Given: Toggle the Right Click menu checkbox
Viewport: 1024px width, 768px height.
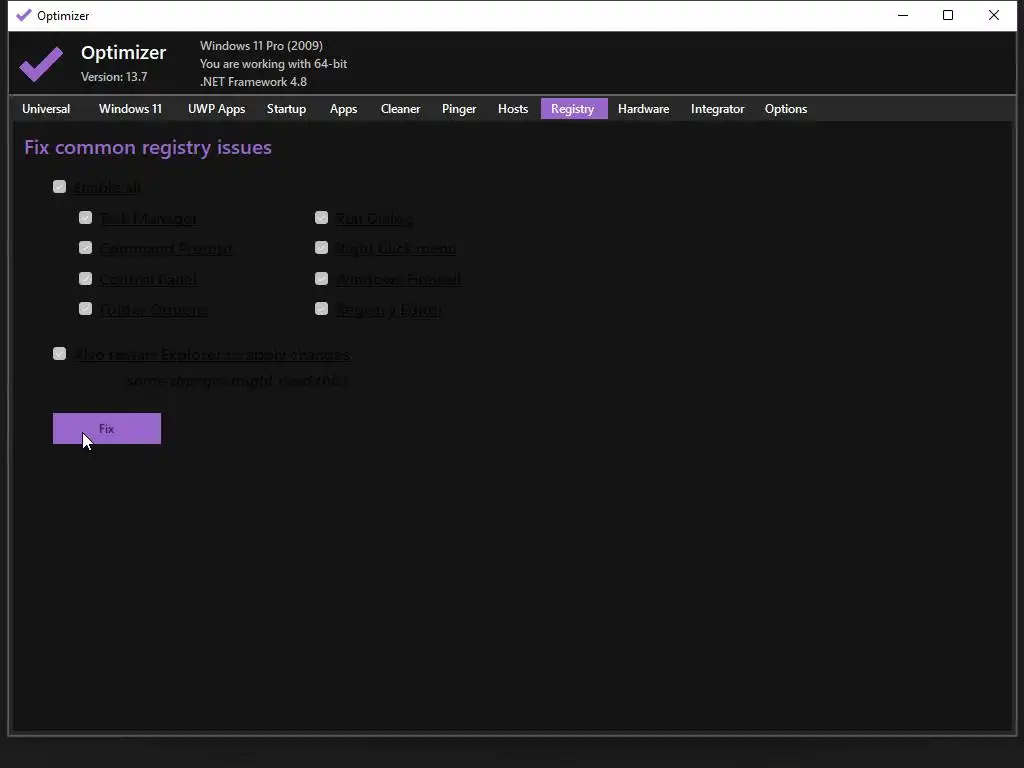Looking at the screenshot, I should click(321, 248).
